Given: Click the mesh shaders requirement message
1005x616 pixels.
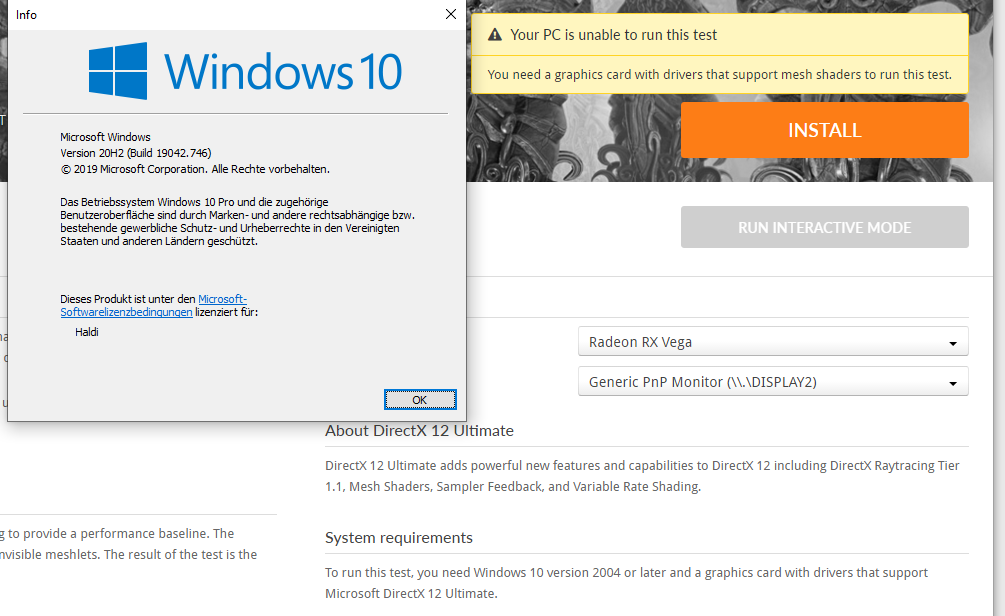Looking at the screenshot, I should [x=719, y=74].
